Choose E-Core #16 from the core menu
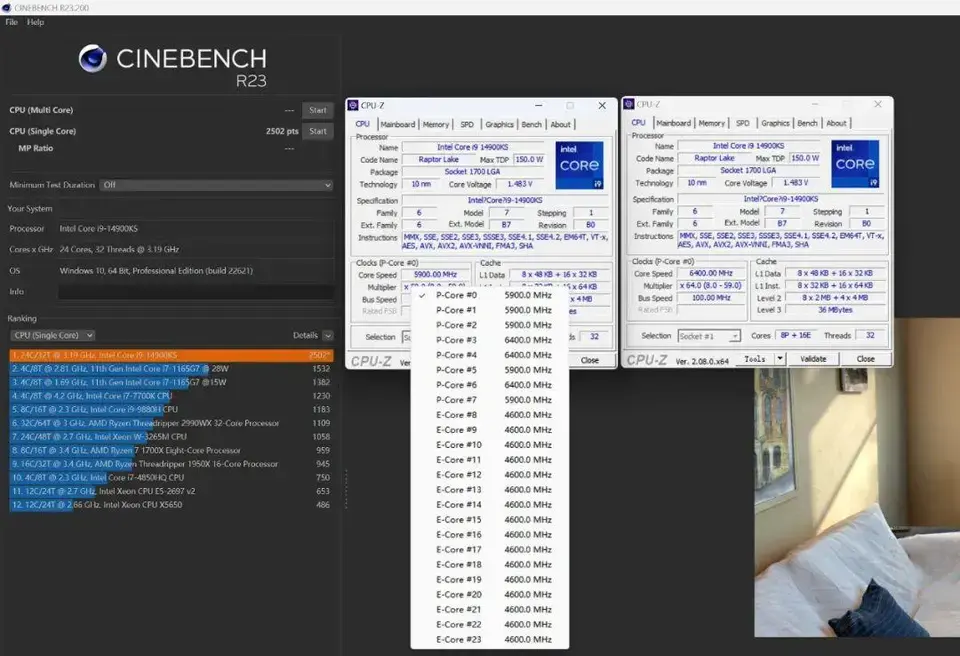Image resolution: width=960 pixels, height=656 pixels. click(x=490, y=535)
